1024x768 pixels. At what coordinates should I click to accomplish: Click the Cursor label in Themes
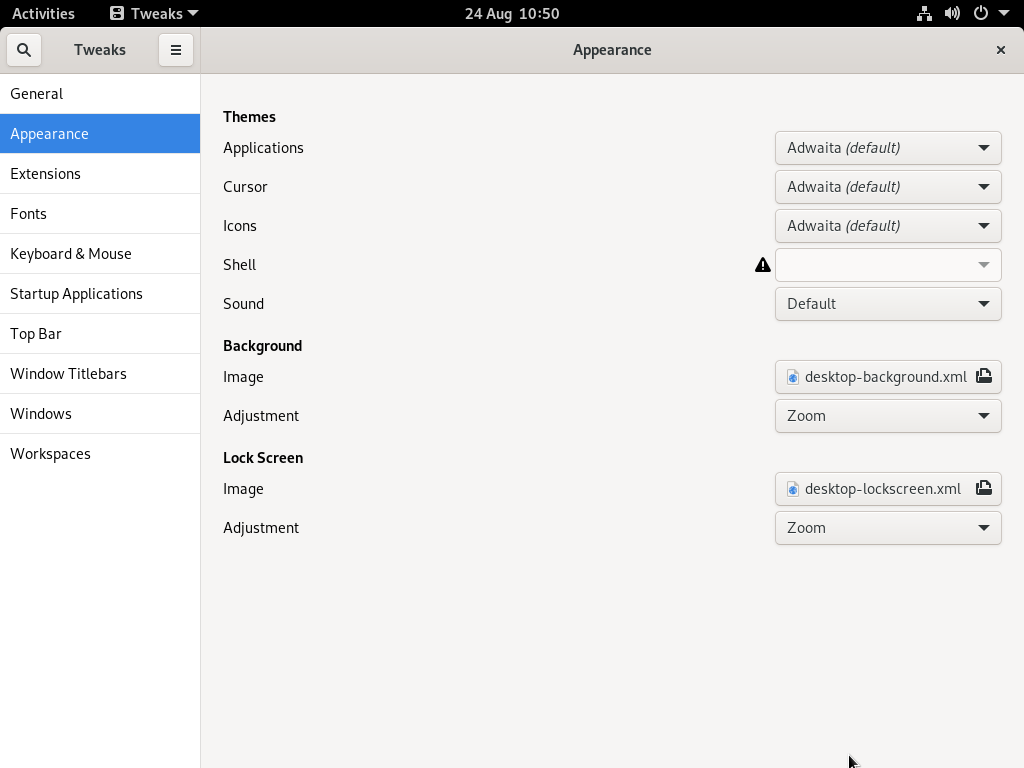[x=246, y=187]
